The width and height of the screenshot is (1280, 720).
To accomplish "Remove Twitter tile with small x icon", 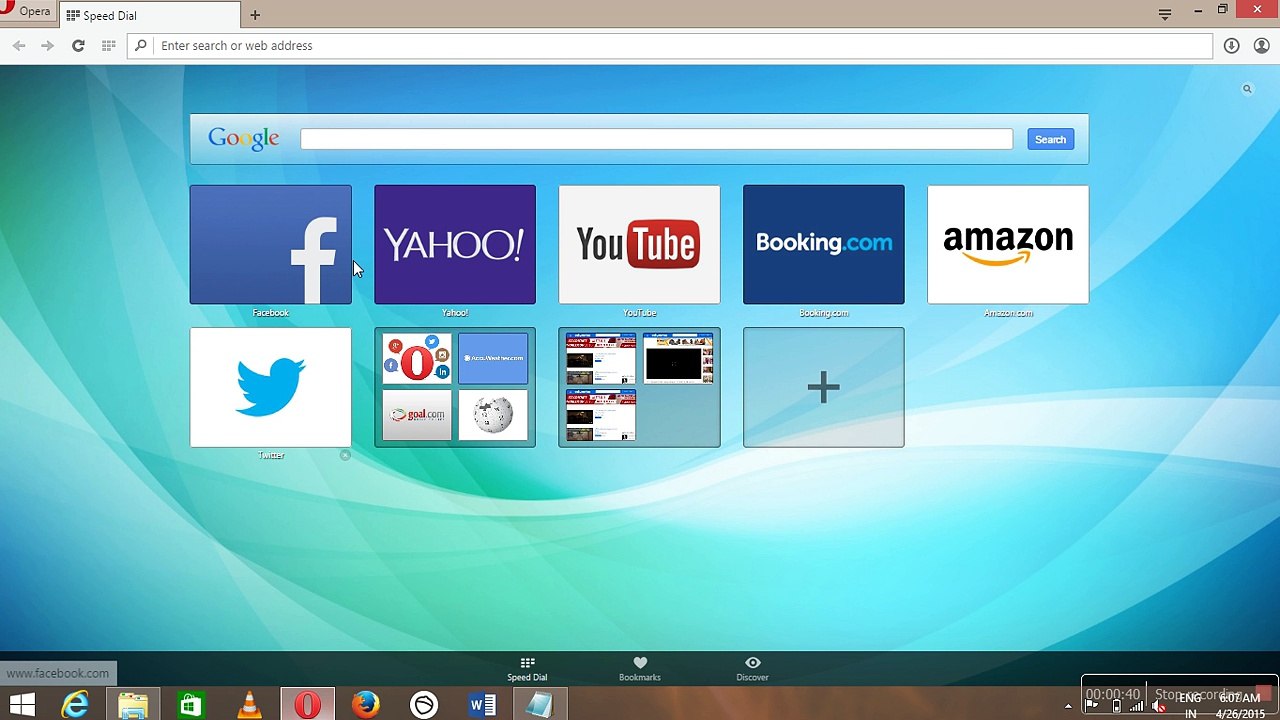I will 345,455.
